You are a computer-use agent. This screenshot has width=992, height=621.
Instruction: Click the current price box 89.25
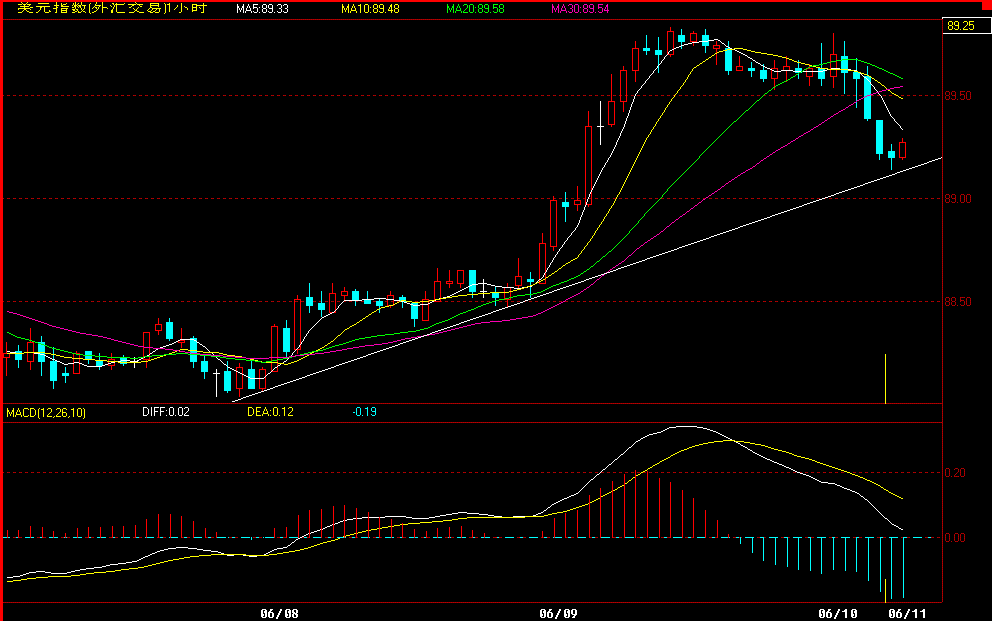[967, 26]
